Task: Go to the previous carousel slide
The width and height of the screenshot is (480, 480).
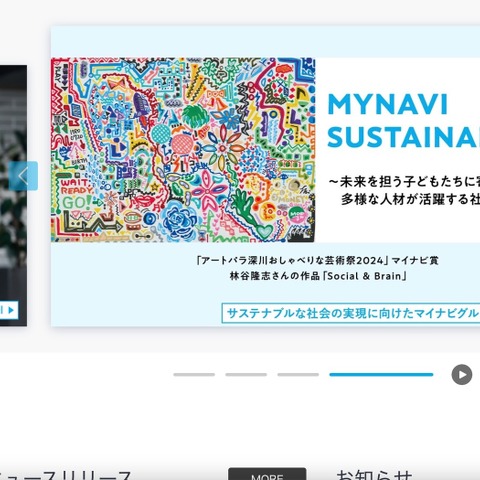Action: pos(23,176)
